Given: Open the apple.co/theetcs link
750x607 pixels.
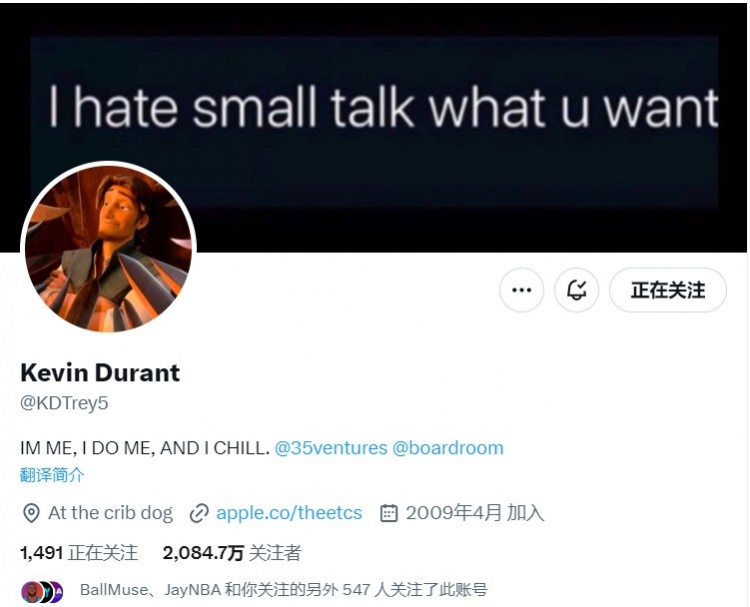Looking at the screenshot, I should (x=289, y=513).
